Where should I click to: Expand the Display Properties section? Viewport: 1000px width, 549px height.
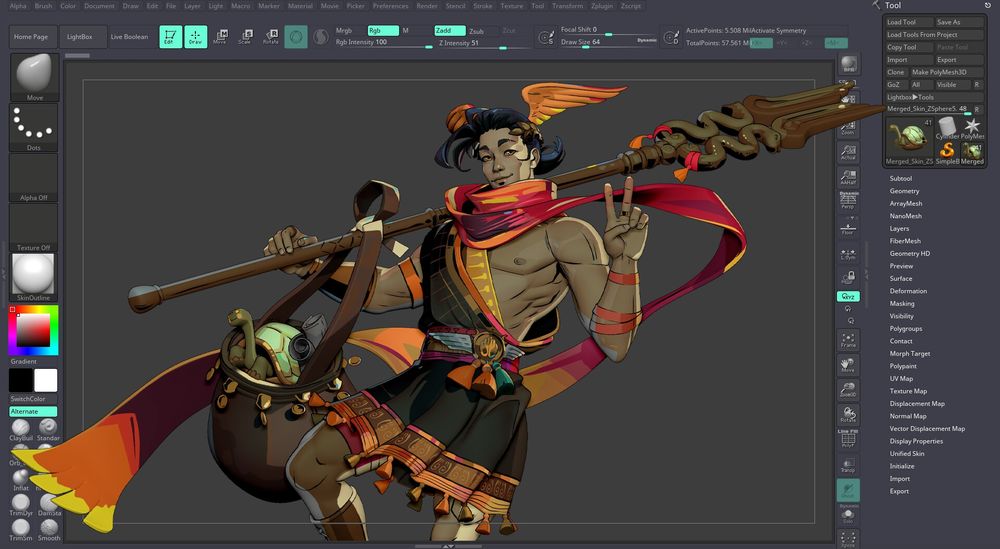click(x=916, y=441)
